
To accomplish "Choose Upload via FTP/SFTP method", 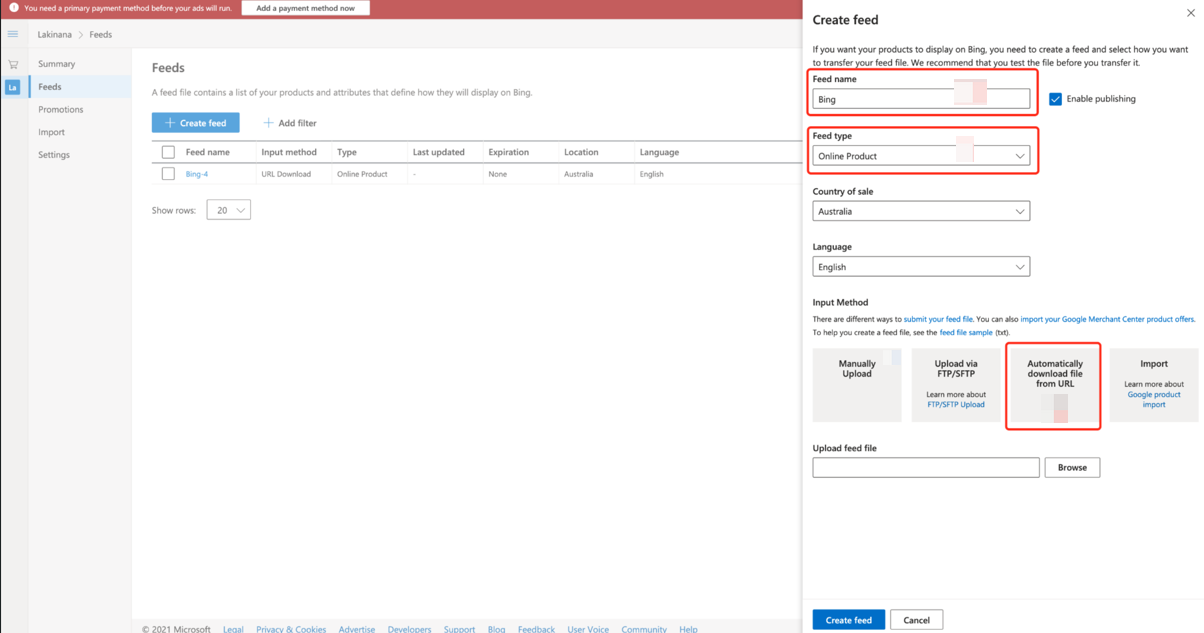I will point(956,385).
